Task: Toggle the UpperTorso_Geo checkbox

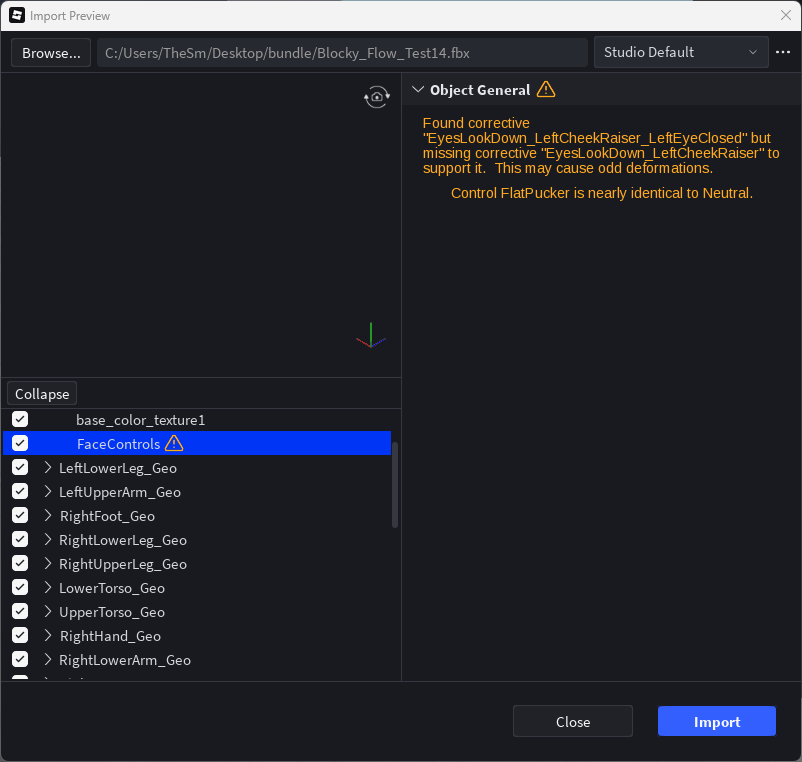Action: (20, 612)
